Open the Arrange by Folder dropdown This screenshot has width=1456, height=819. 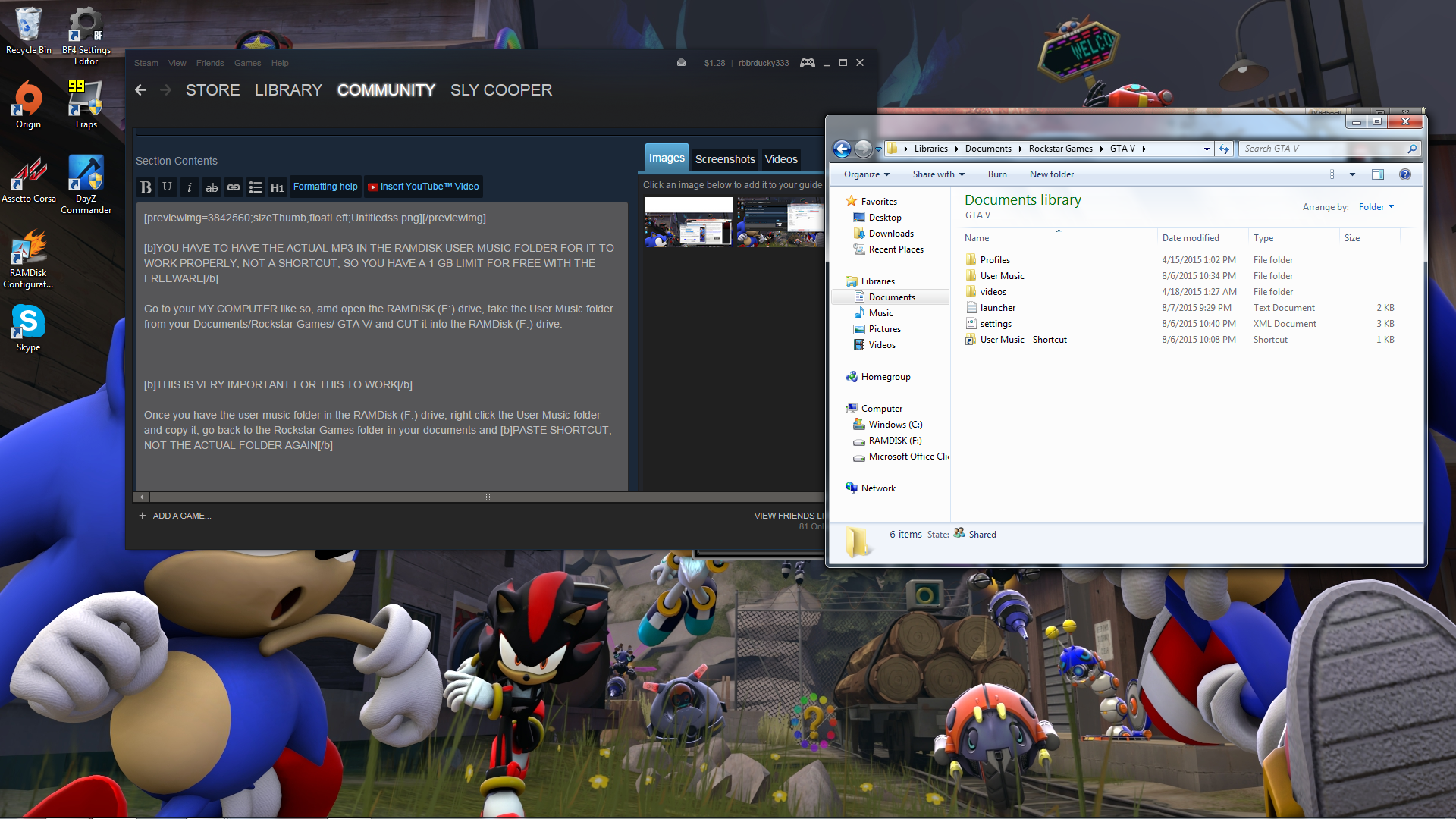(1376, 207)
